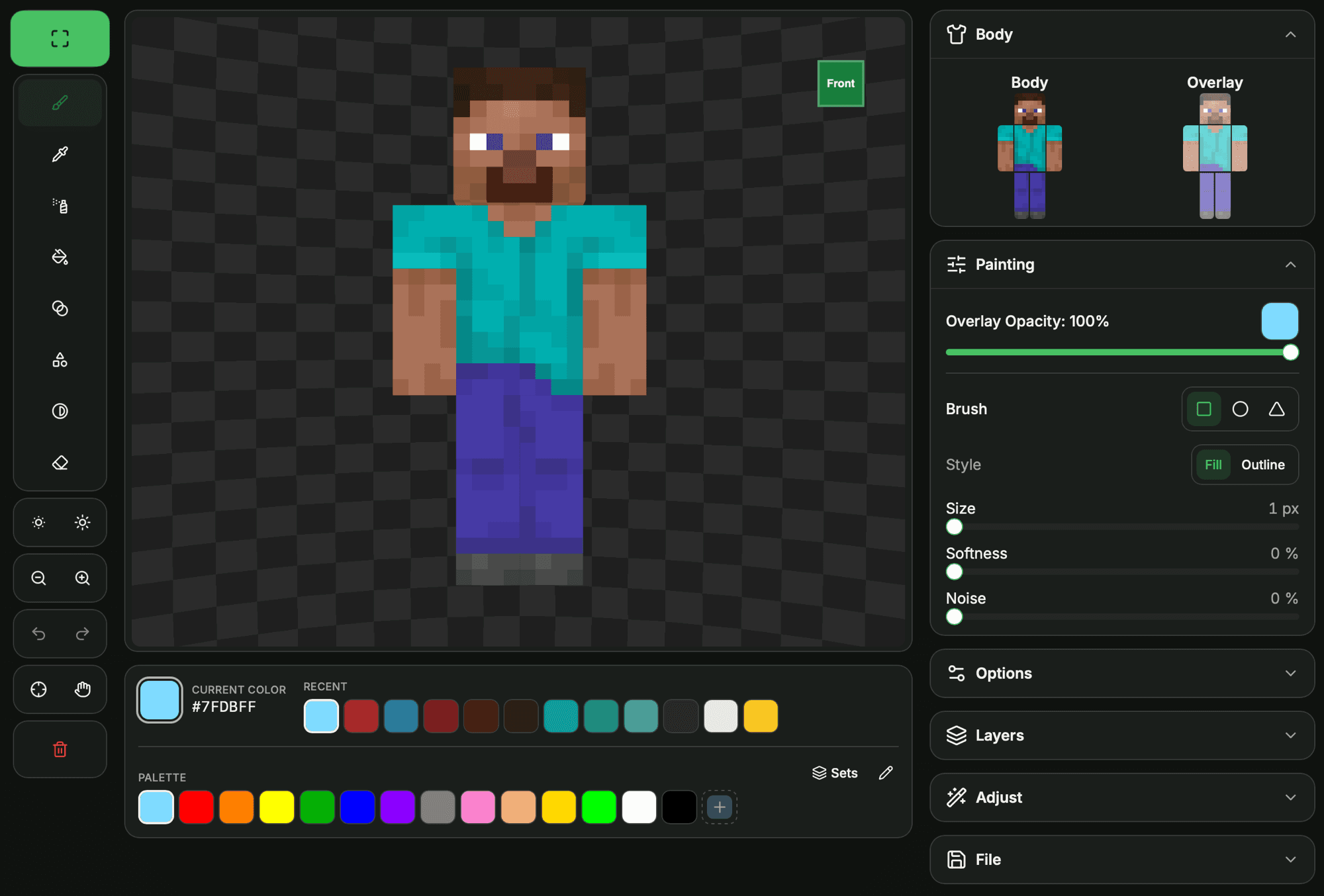Click the Softness slider handle
The image size is (1324, 896).
pyautogui.click(x=954, y=572)
